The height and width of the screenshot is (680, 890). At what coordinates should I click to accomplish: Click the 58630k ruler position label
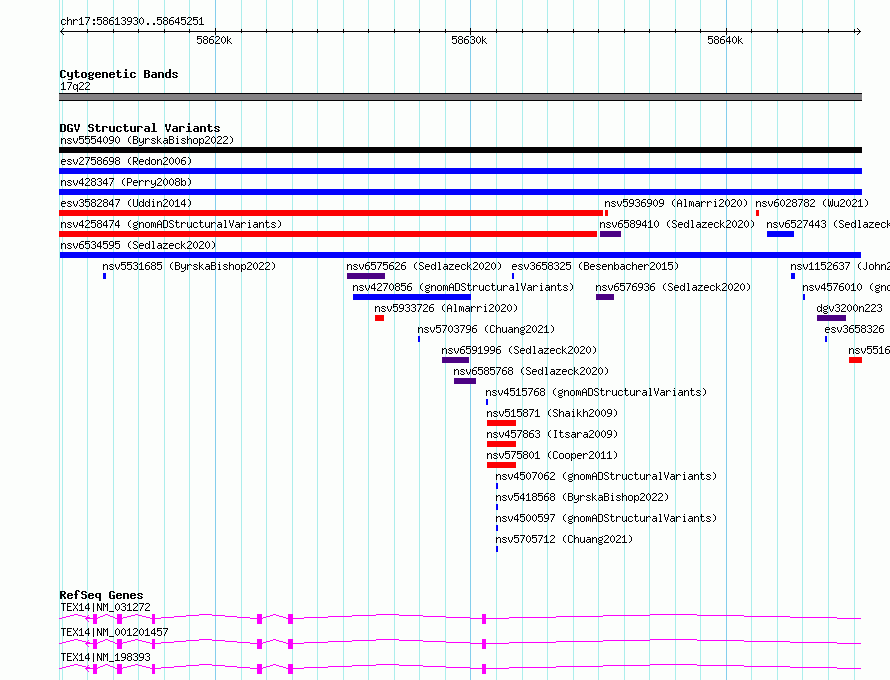pos(469,40)
